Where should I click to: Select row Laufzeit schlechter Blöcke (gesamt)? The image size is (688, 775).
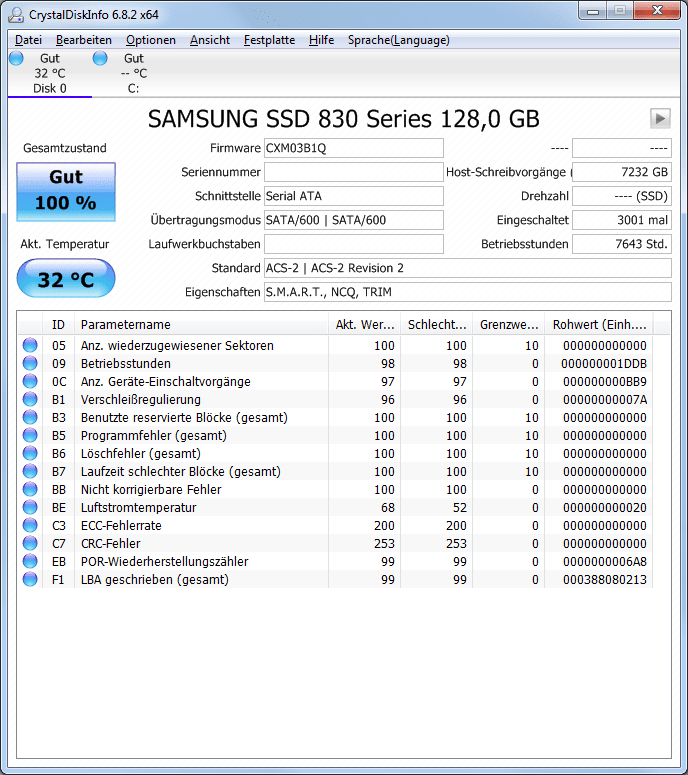coord(335,472)
